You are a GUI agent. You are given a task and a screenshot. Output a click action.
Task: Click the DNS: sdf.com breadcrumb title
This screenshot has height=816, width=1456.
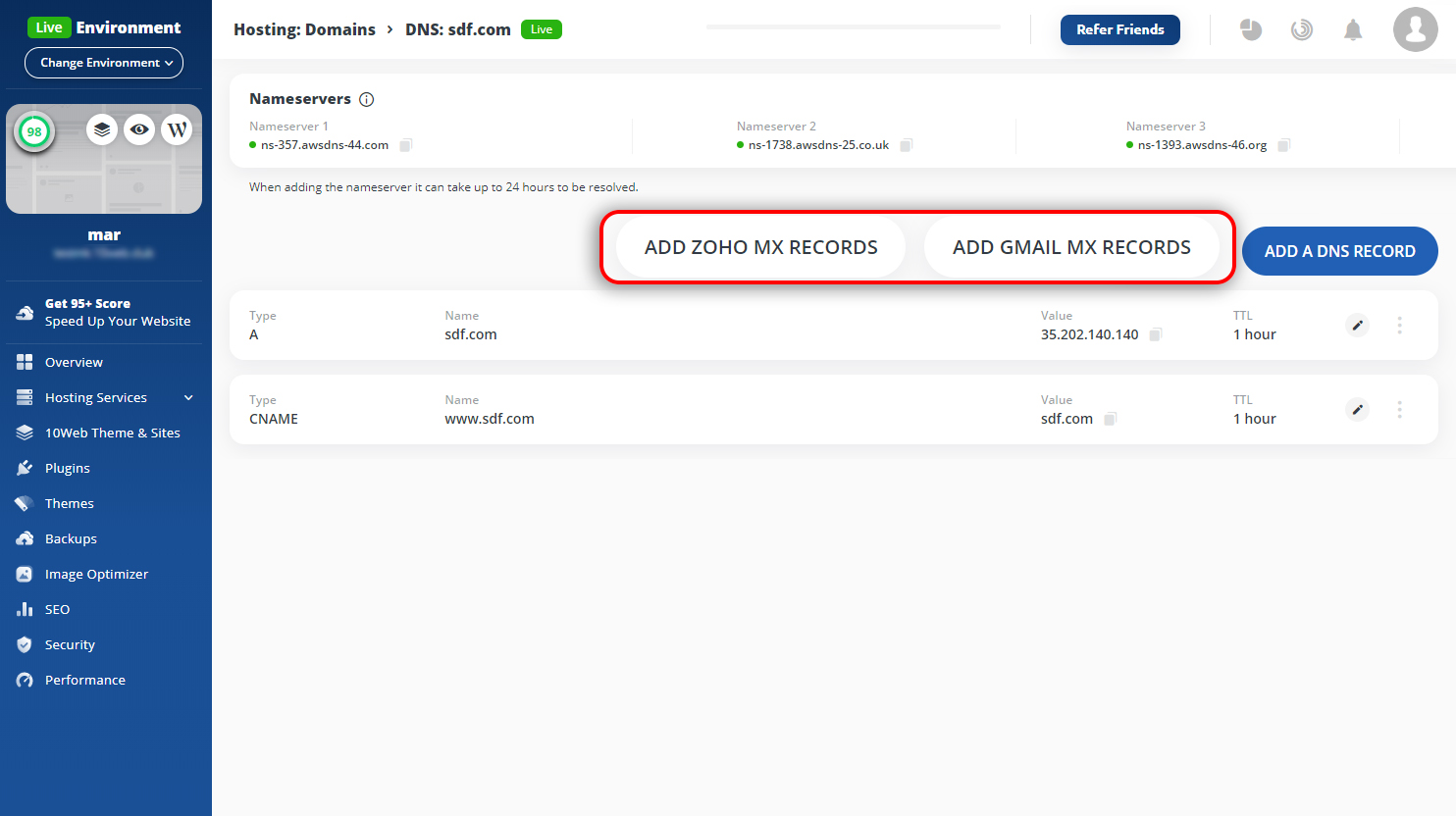click(458, 29)
